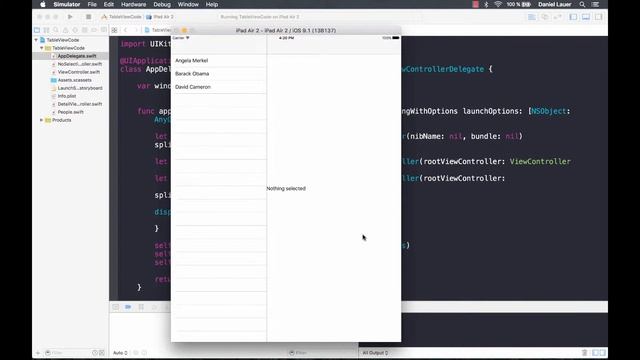
Task: Open the File menu
Action: [x=92, y=4]
